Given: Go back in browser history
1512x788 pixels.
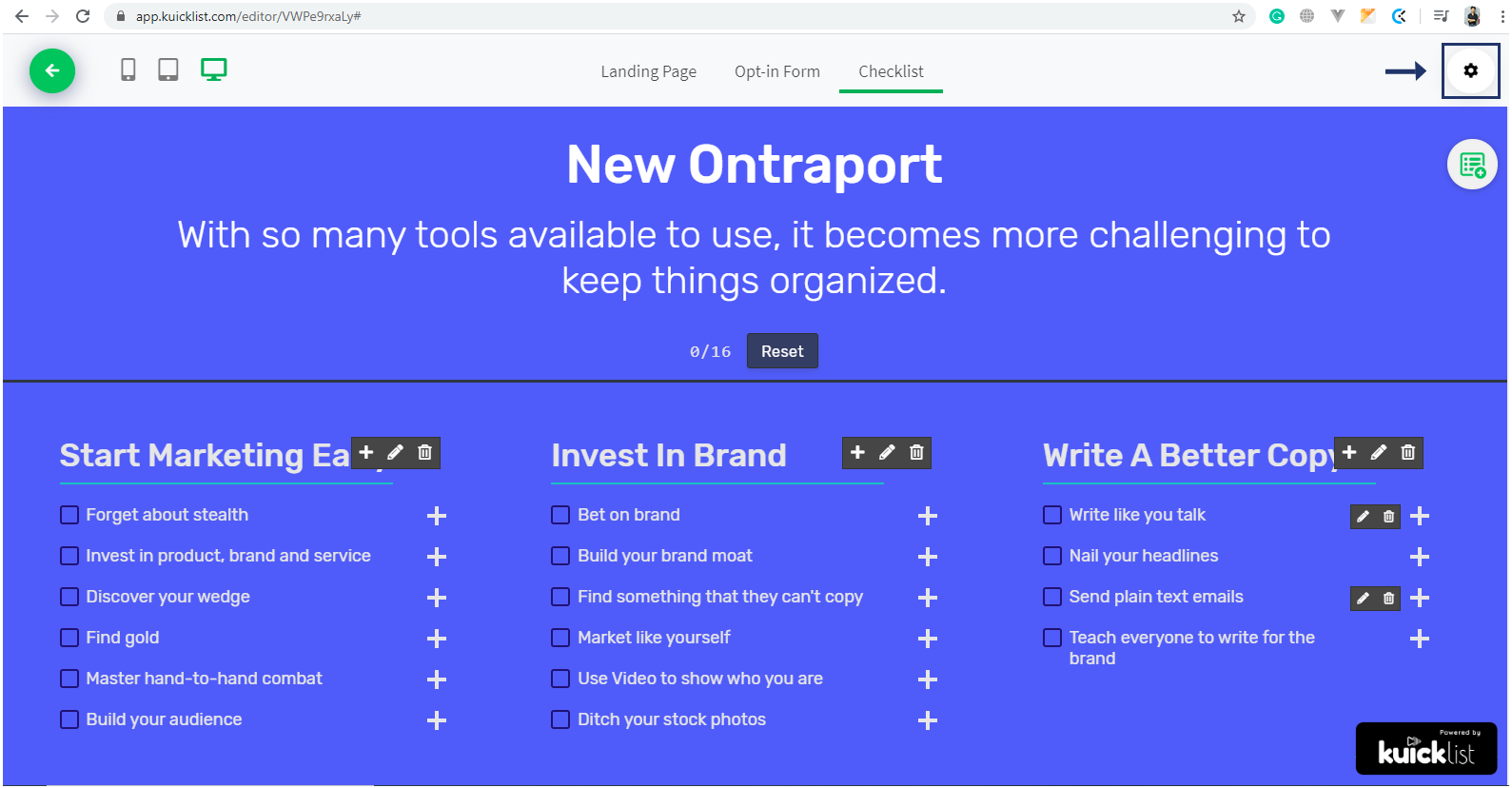Looking at the screenshot, I should coord(22,16).
